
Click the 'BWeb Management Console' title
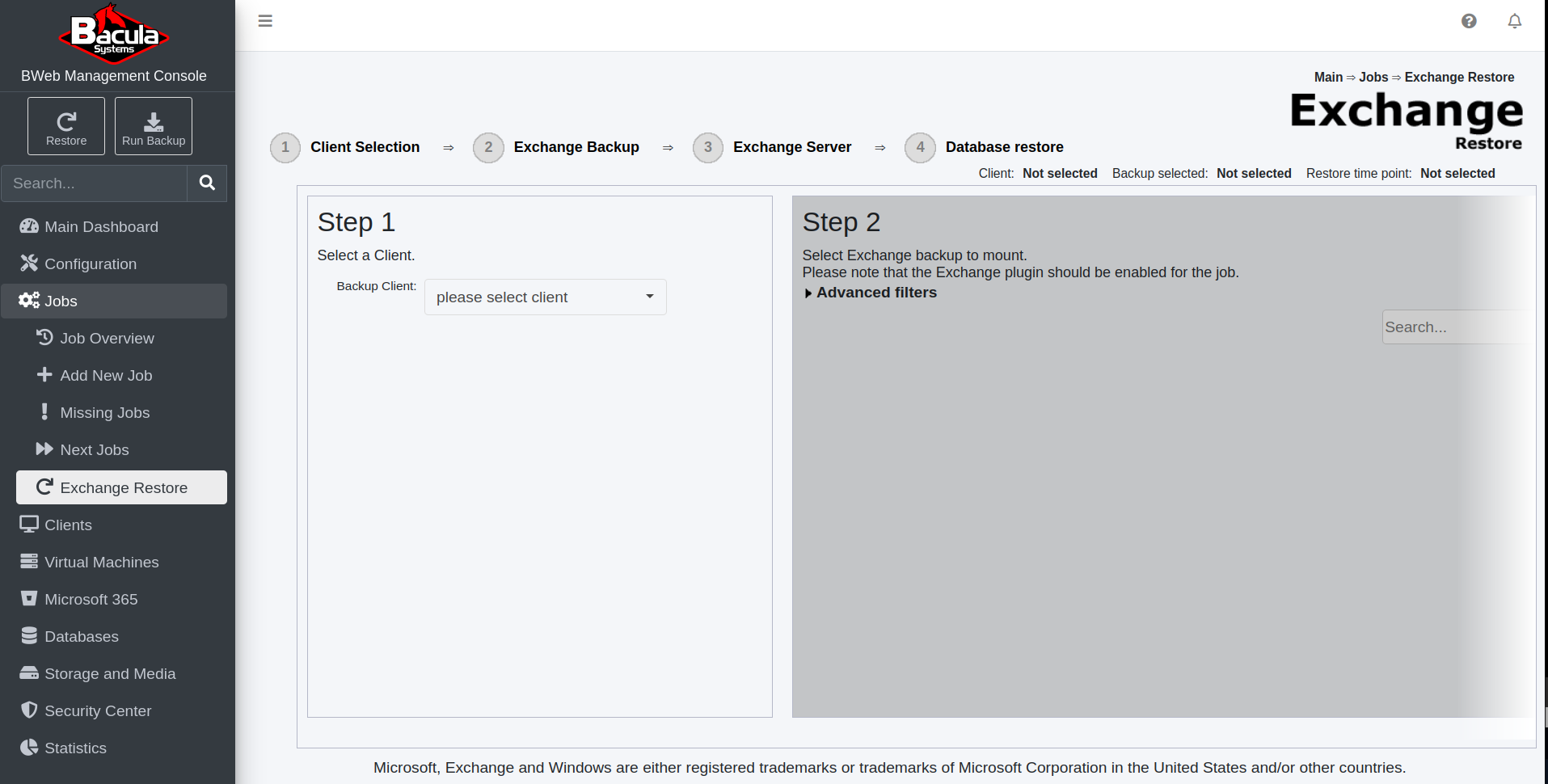click(x=114, y=76)
